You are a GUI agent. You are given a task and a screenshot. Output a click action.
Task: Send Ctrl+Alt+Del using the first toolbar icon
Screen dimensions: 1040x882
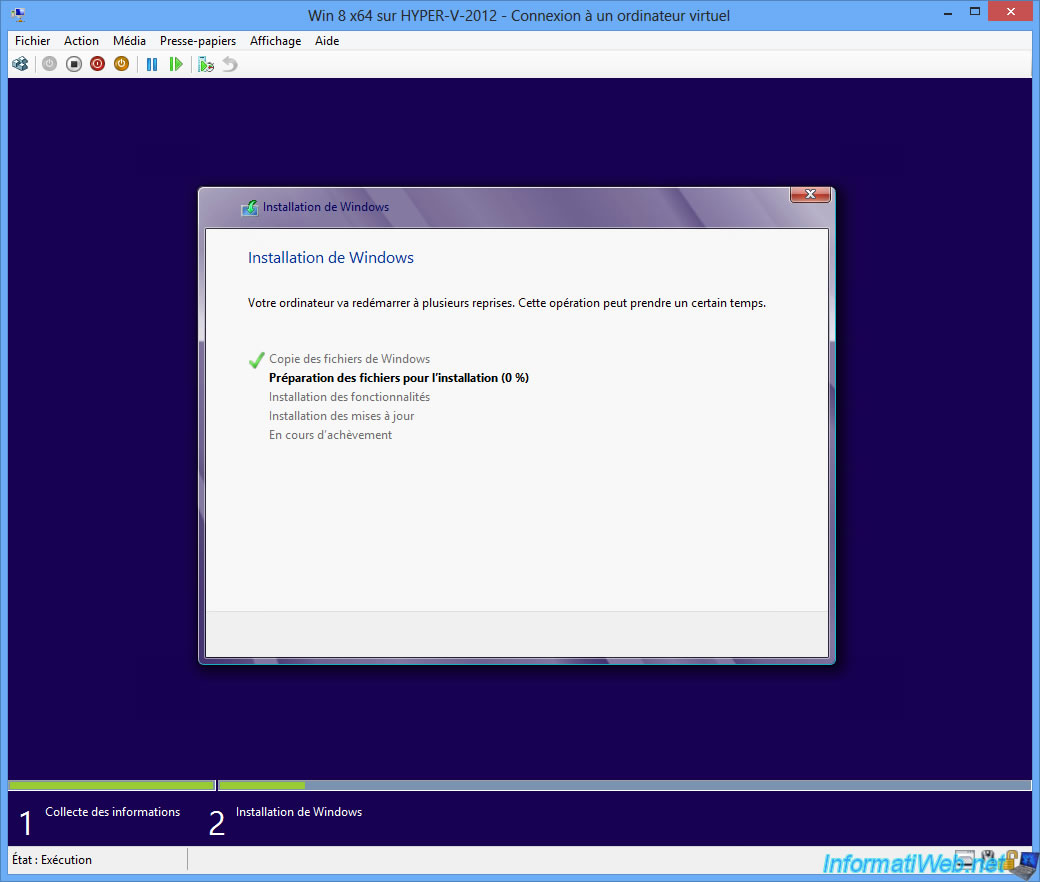[21, 64]
